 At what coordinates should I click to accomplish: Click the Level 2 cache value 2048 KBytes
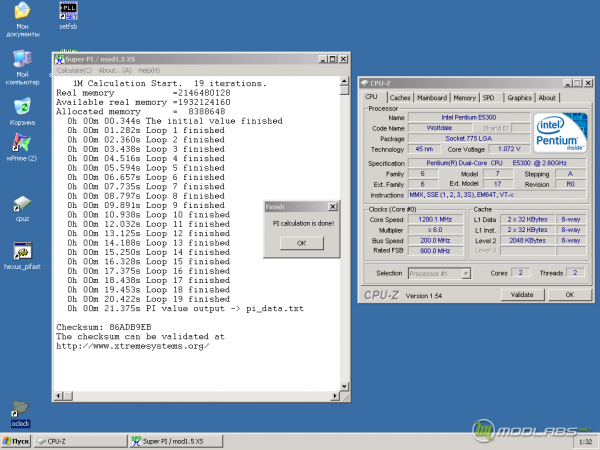click(527, 240)
